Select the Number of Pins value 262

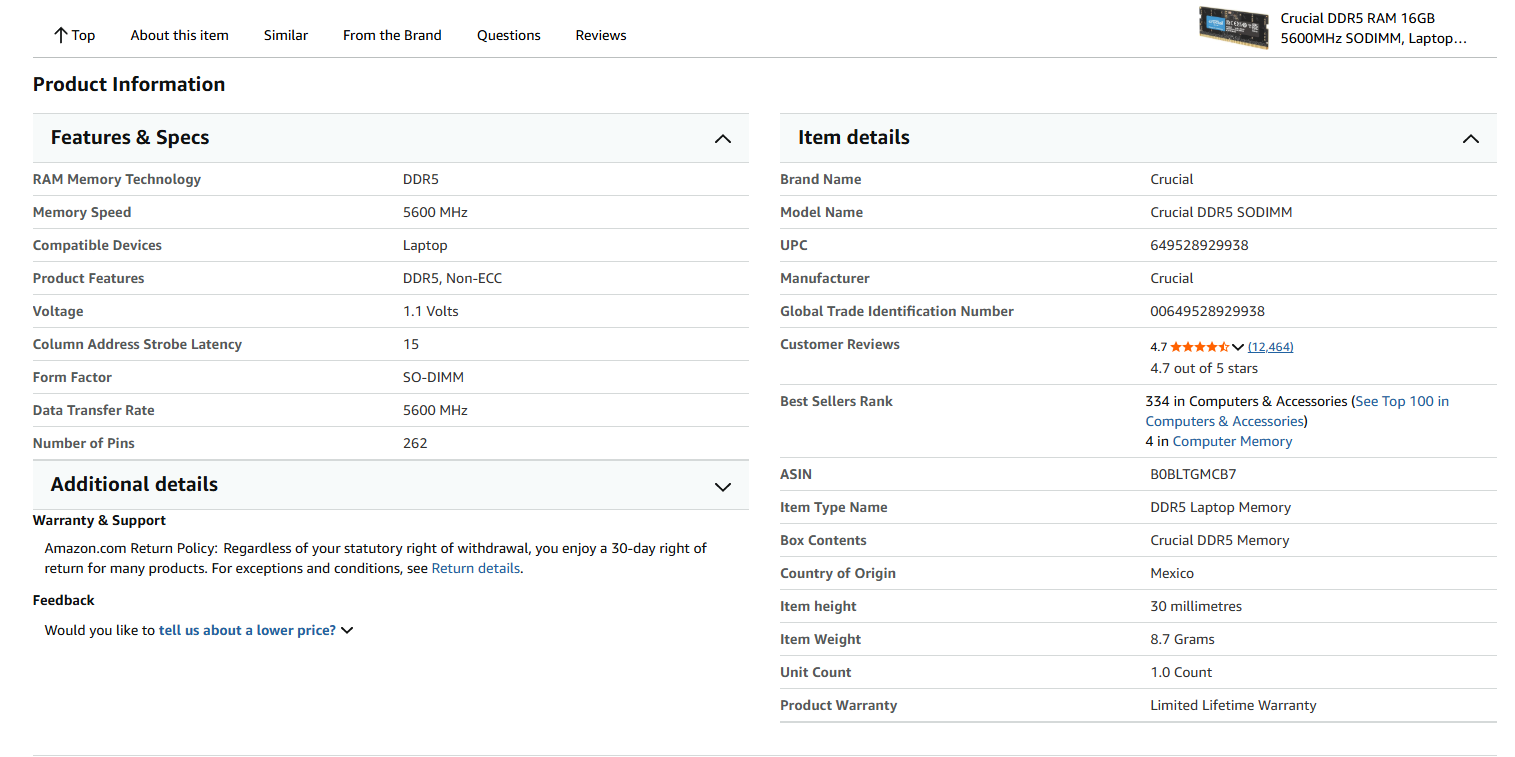415,443
